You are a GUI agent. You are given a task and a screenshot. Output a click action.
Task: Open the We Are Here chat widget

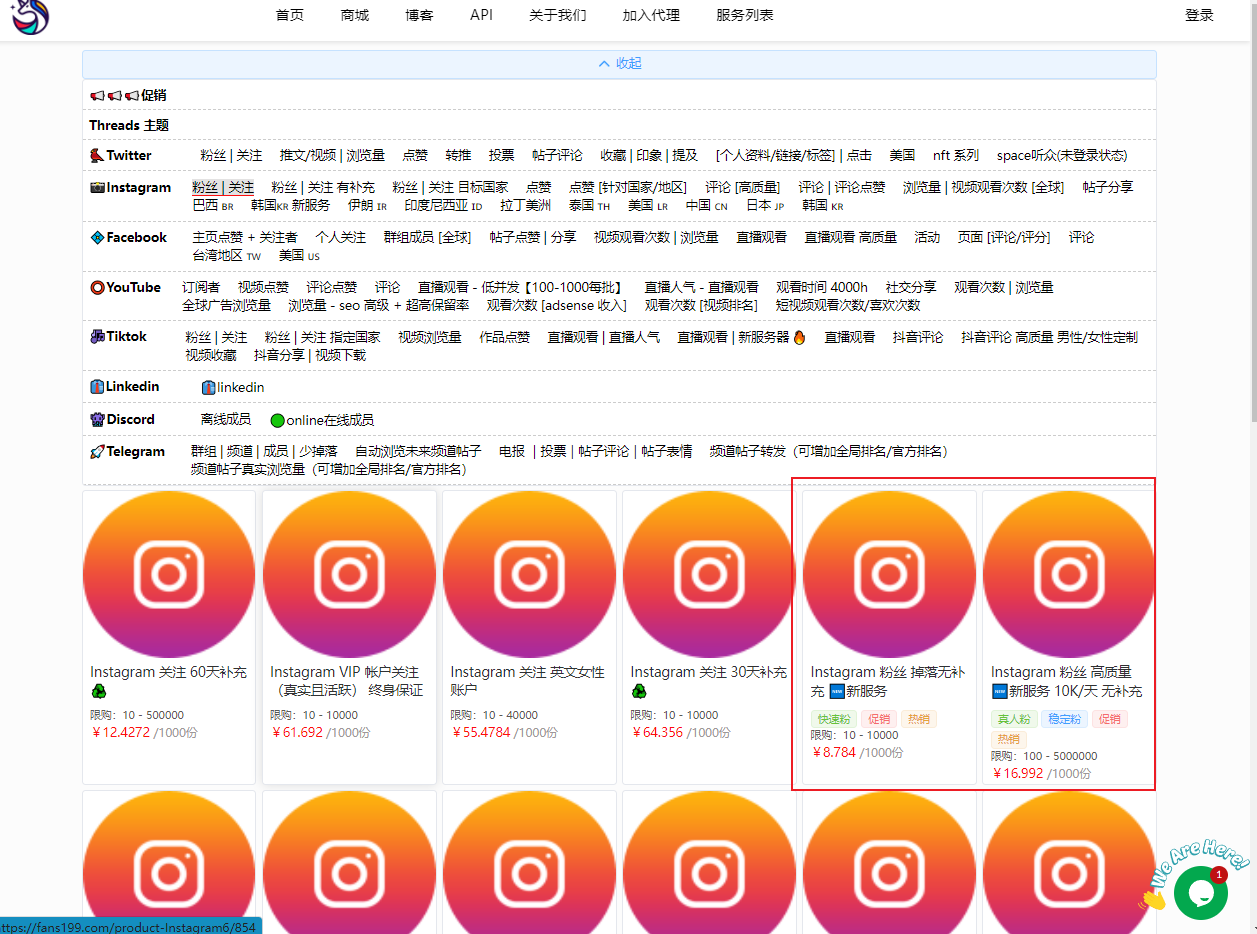1201,892
